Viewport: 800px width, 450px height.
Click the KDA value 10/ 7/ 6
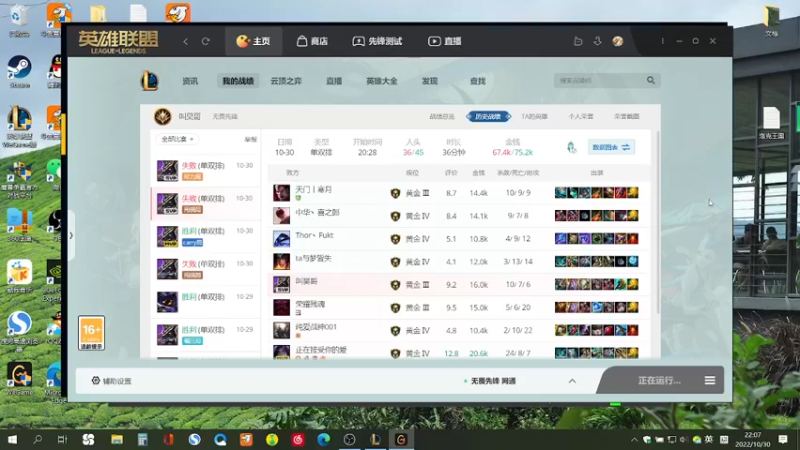click(518, 285)
